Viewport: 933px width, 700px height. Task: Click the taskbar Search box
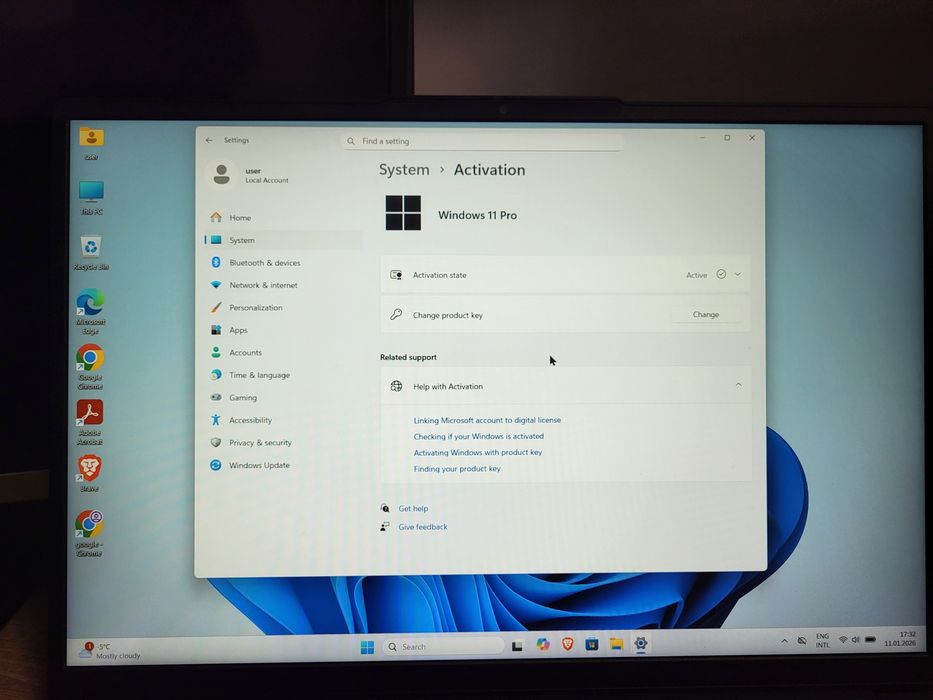[x=443, y=646]
